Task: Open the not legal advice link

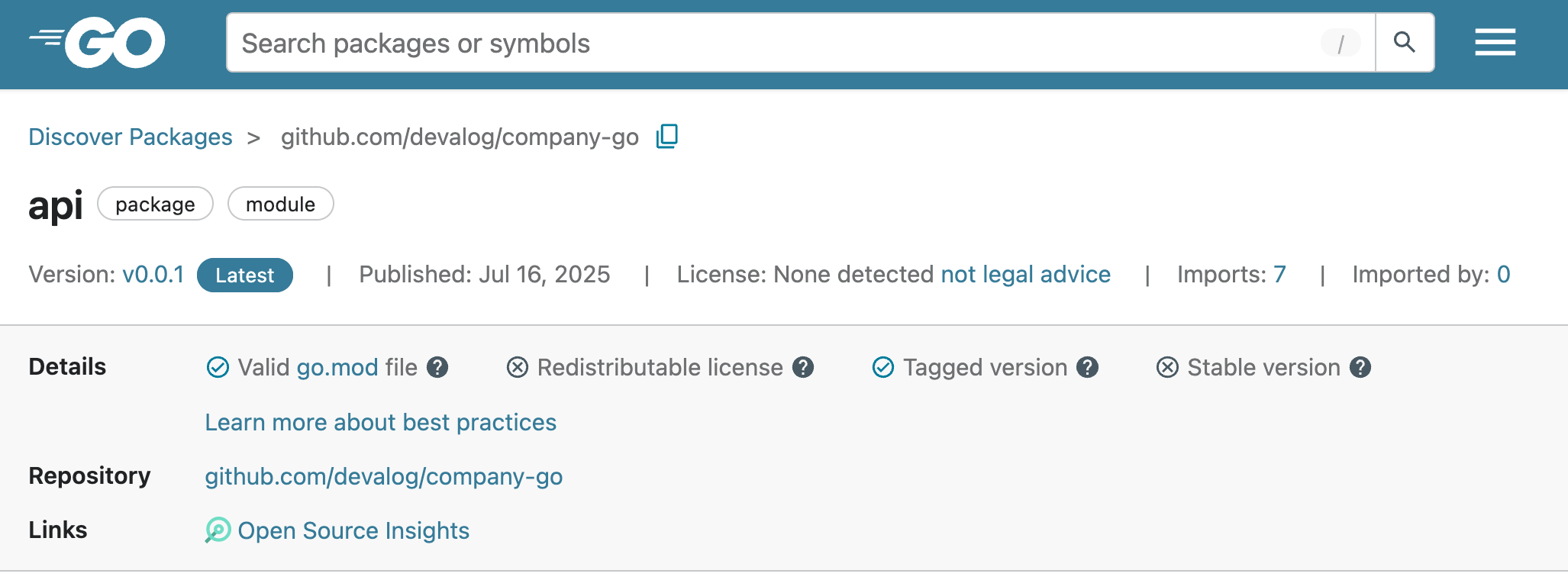Action: pyautogui.click(x=1024, y=275)
